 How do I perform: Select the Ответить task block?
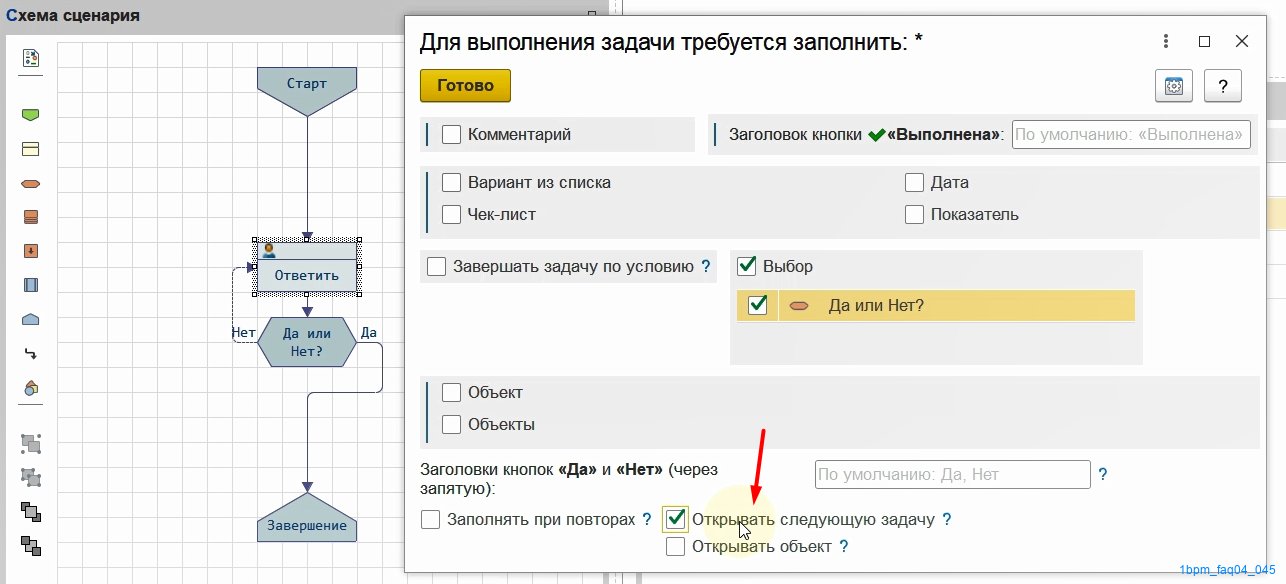pos(308,267)
